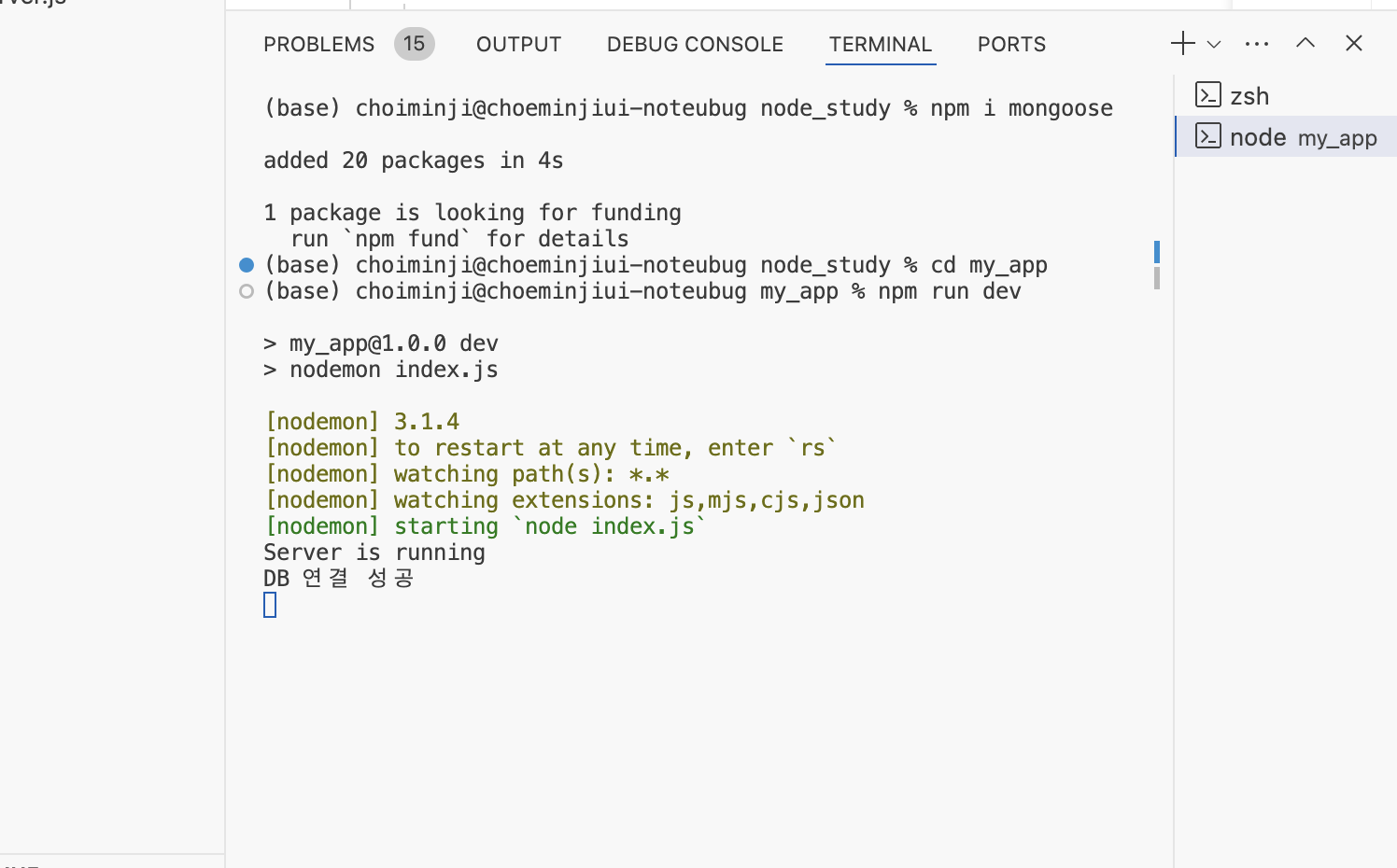
Task: Close the bottom panel with the X
Action: (x=1354, y=43)
